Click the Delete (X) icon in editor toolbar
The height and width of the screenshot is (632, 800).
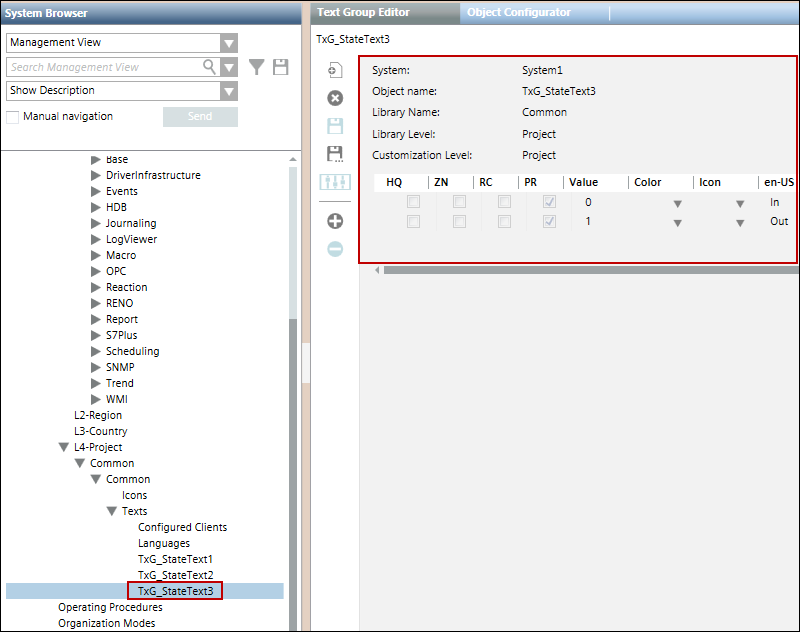click(335, 98)
